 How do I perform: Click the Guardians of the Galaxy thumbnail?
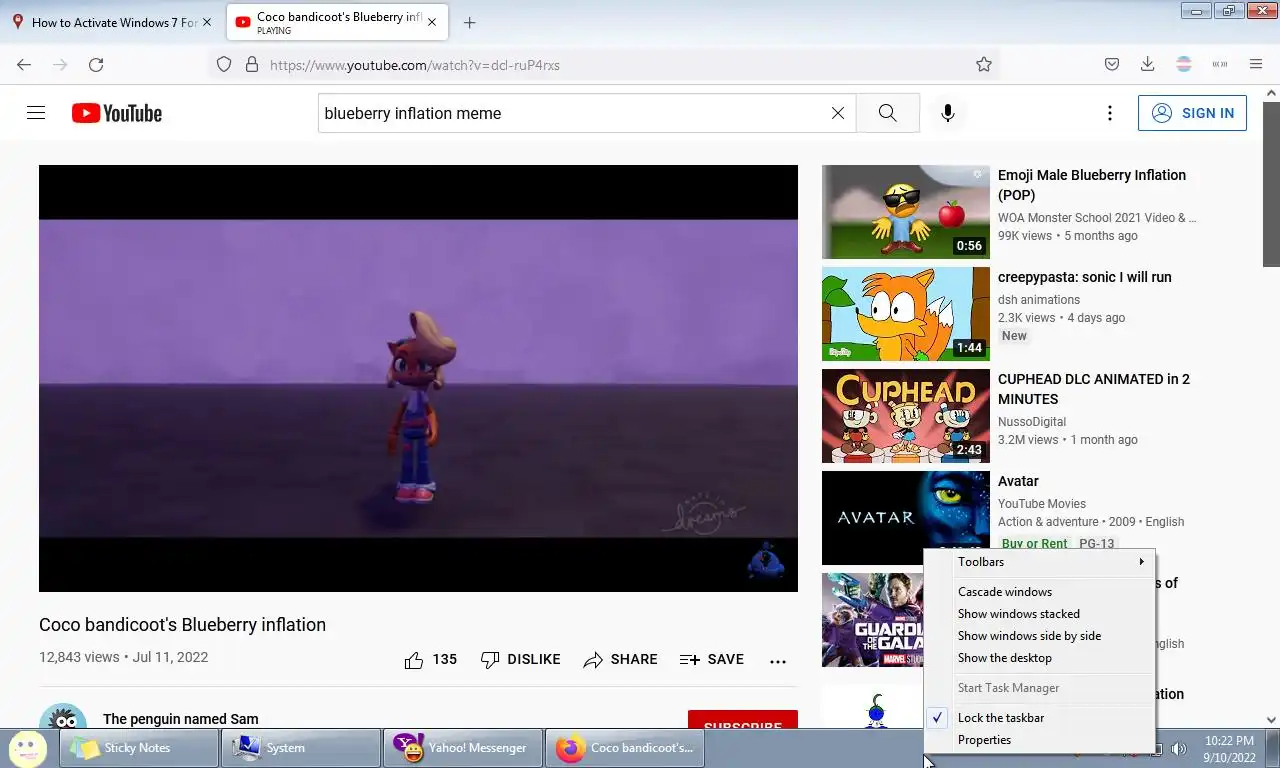pos(872,620)
